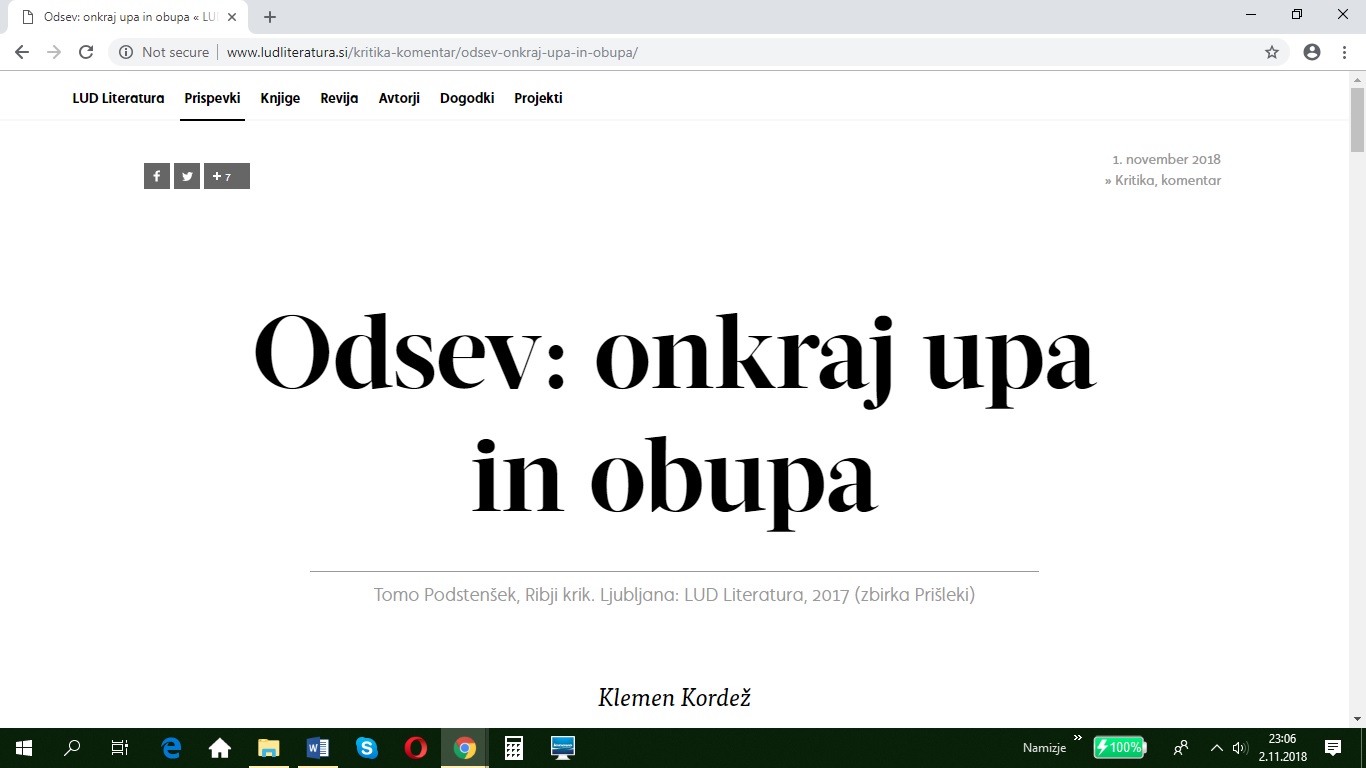
Task: Go to the Dogodki page
Action: point(467,98)
